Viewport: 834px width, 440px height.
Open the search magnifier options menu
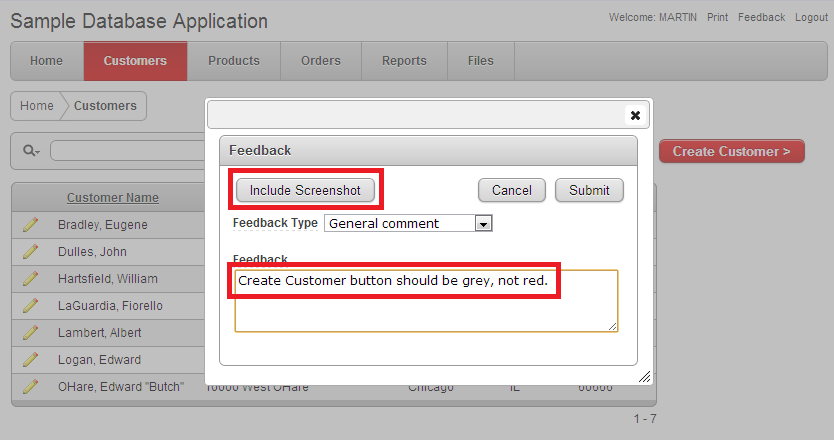31,151
